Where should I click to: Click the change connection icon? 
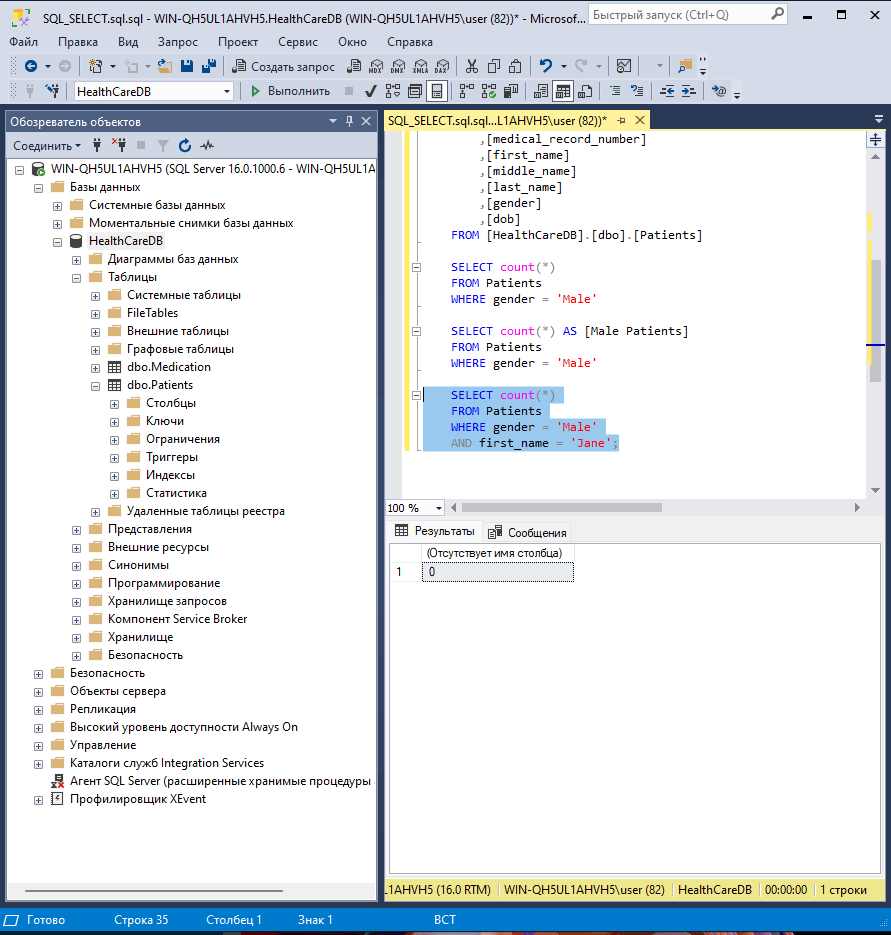(53, 91)
